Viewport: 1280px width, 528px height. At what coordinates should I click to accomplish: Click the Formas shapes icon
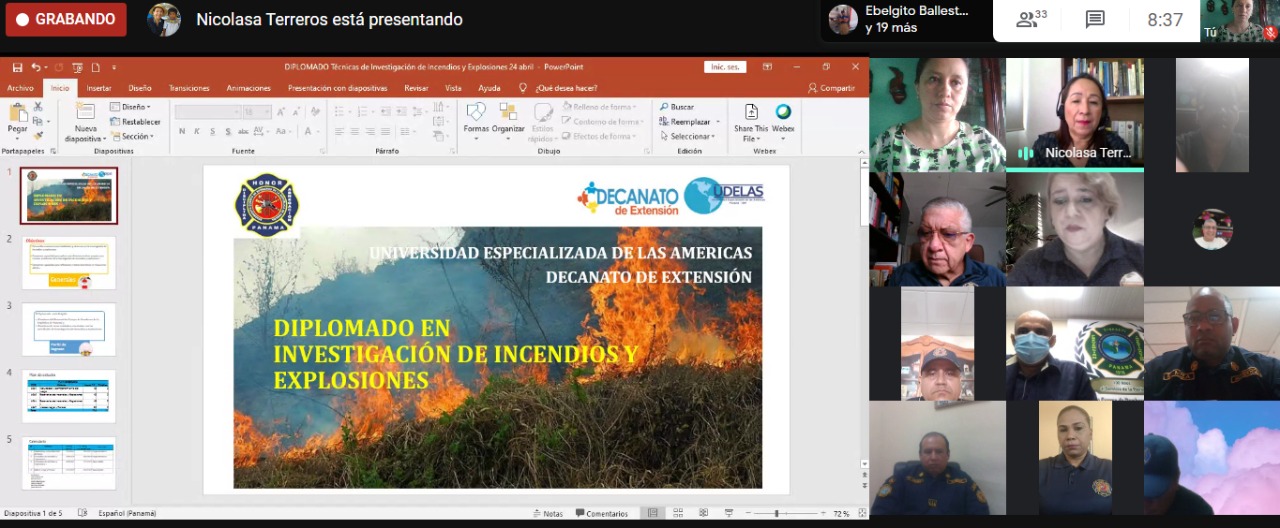[x=476, y=112]
